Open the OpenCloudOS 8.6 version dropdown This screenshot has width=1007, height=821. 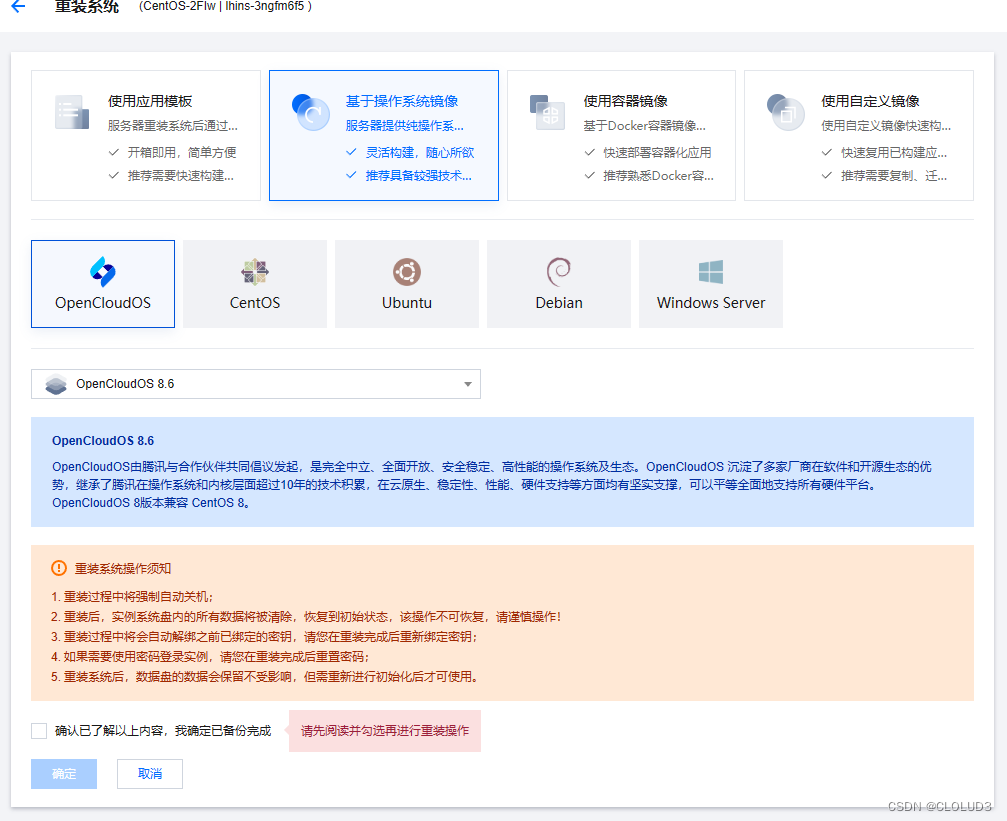(x=256, y=384)
